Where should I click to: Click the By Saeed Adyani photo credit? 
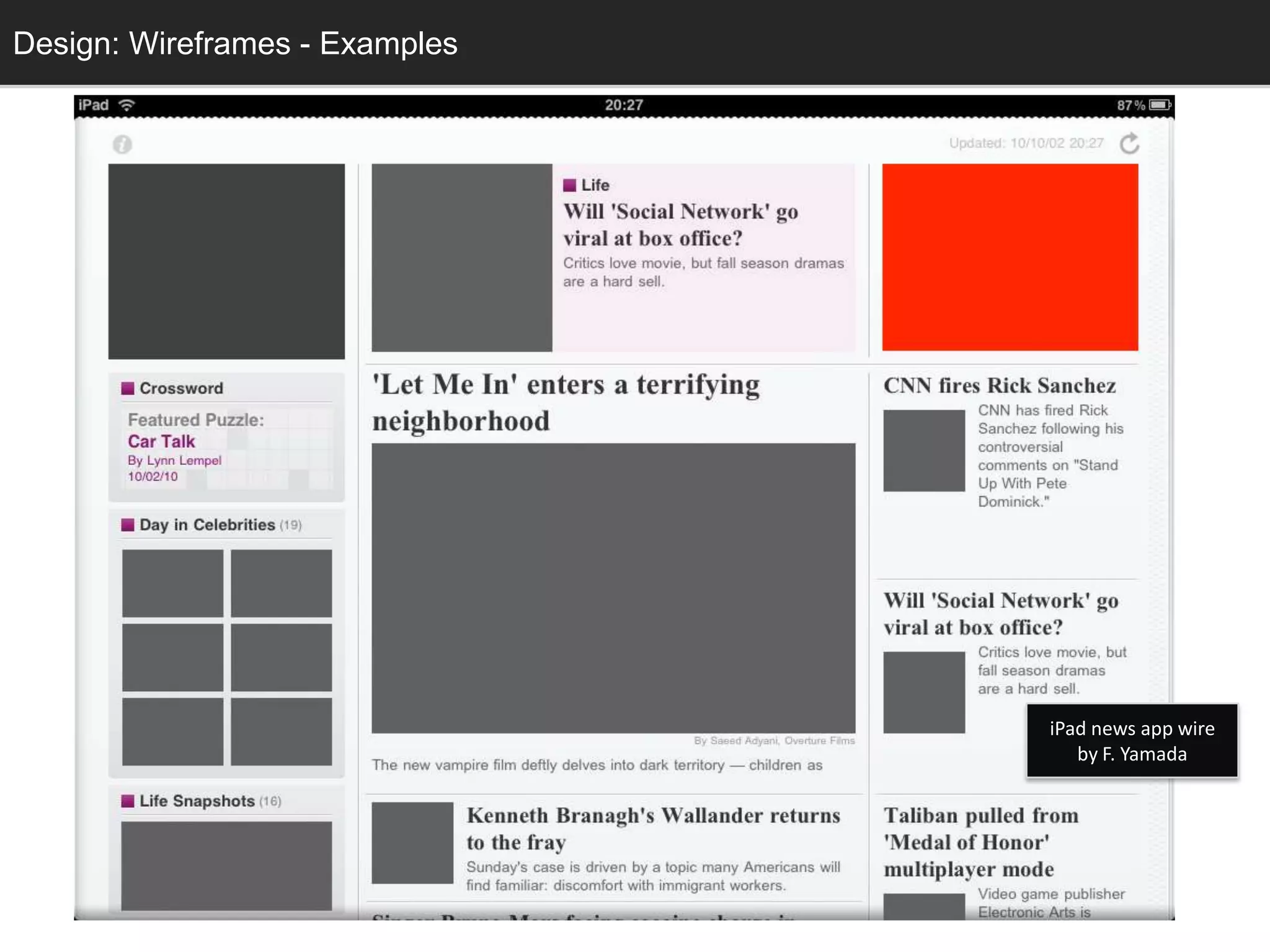pyautogui.click(x=775, y=741)
